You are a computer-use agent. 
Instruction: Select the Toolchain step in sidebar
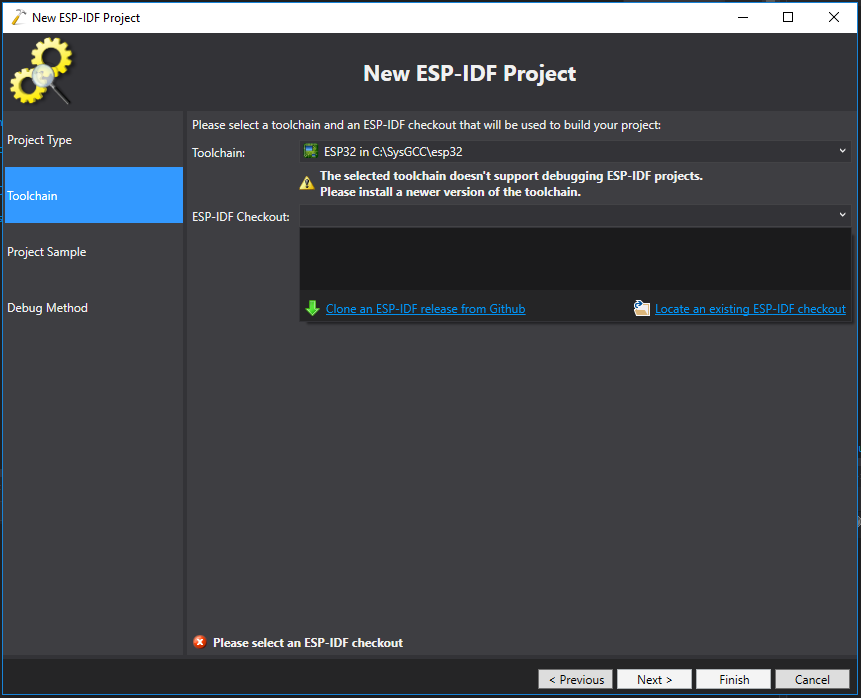click(x=93, y=195)
